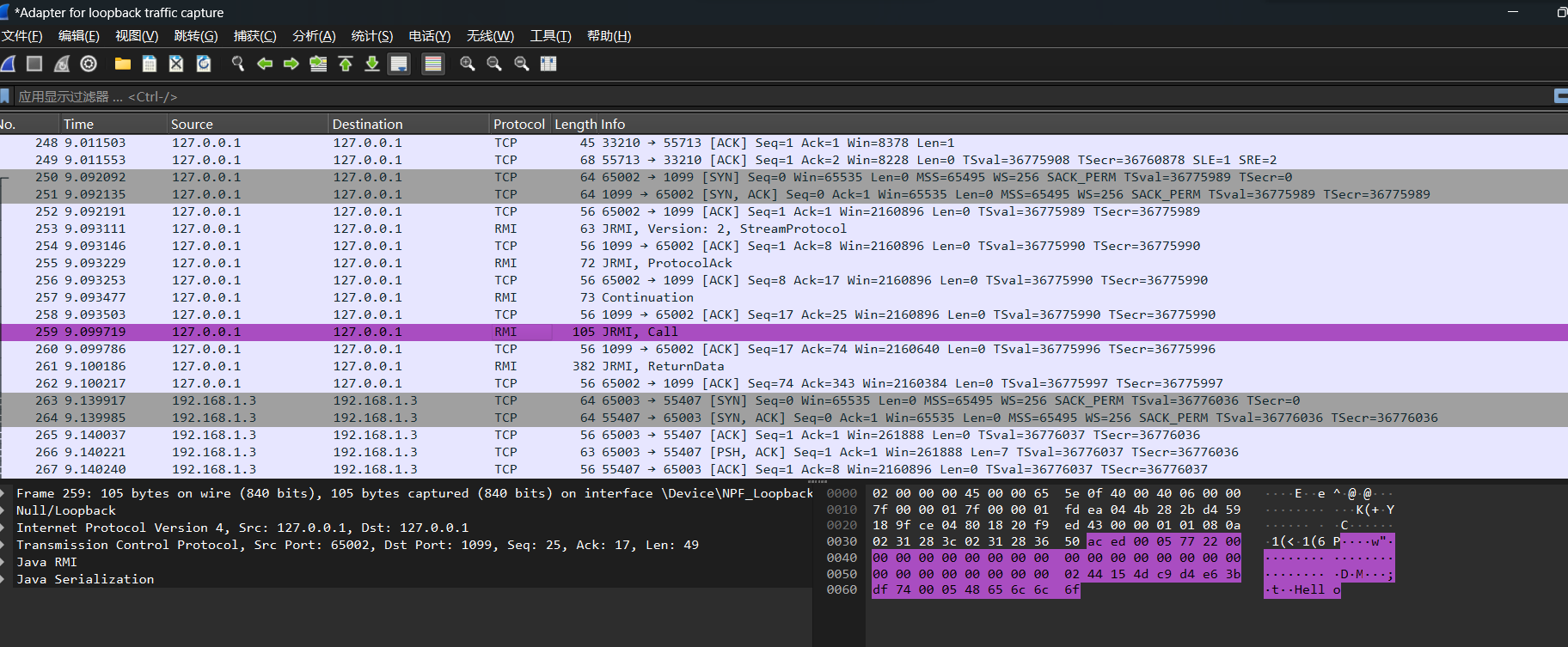The image size is (1568, 647).
Task: Open the 统计(S) menu
Action: tap(372, 36)
